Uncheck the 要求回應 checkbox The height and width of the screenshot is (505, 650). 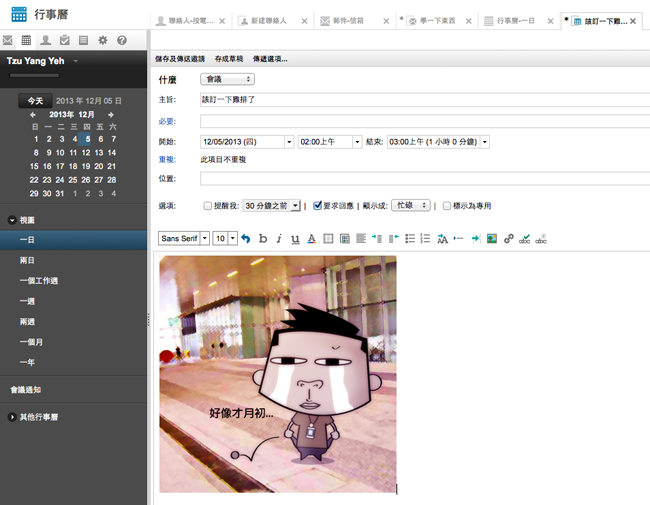[x=318, y=205]
